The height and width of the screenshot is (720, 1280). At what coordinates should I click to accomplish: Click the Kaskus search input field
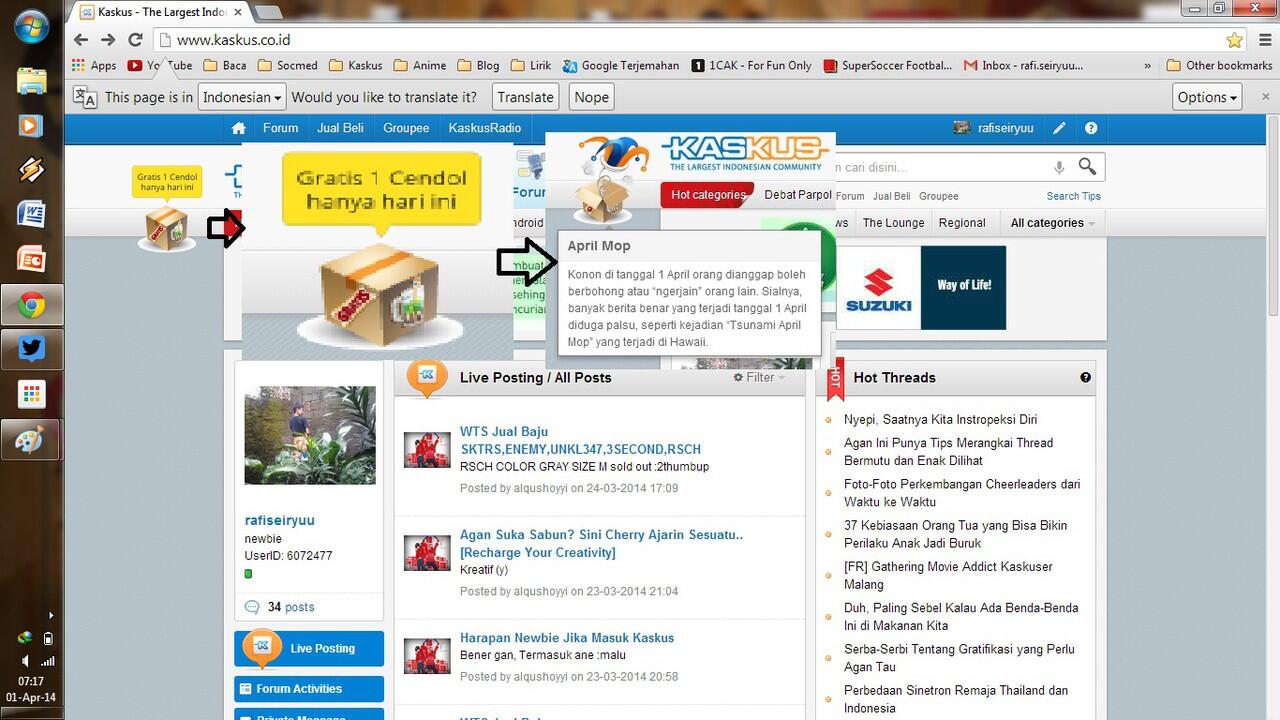tap(942, 167)
